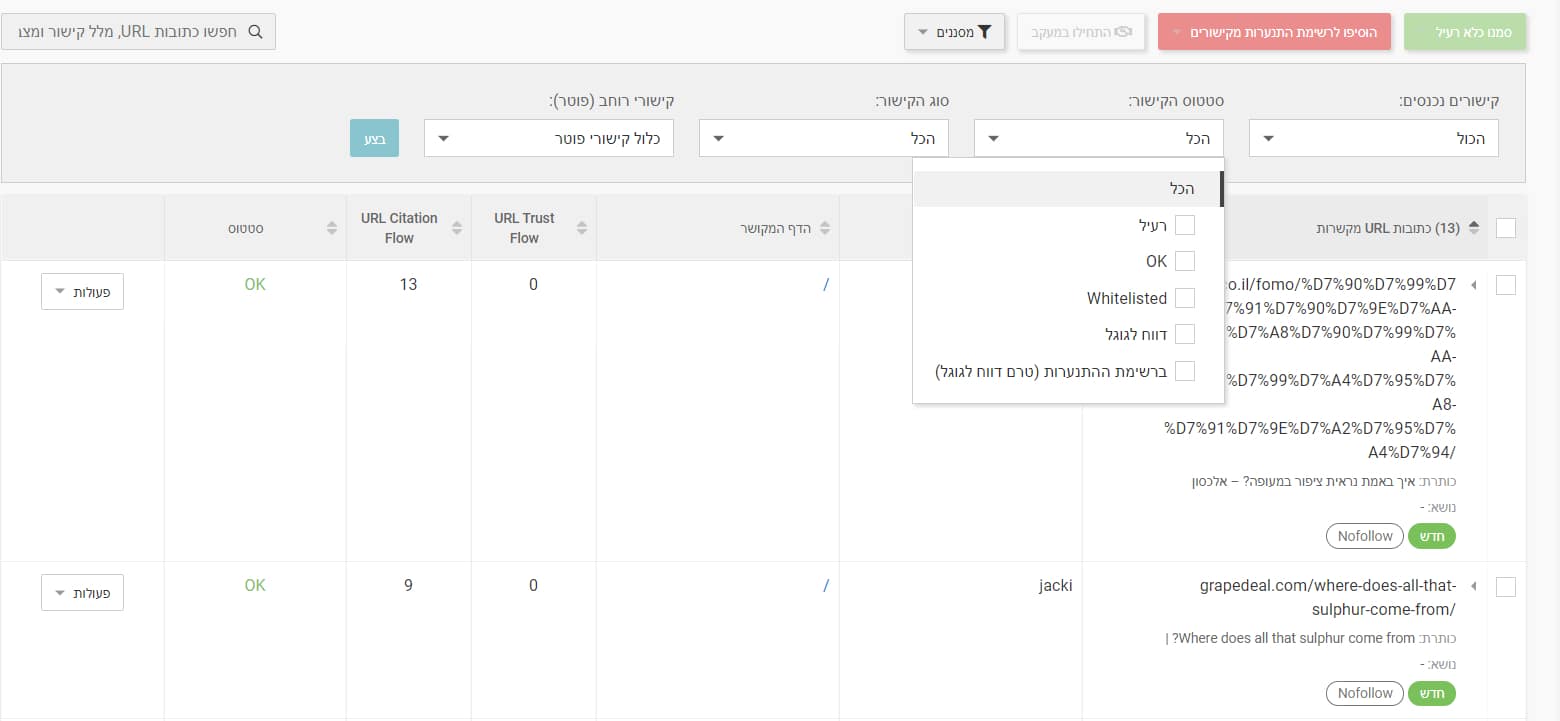This screenshot has width=1560, height=721.
Task: Click the magnifier icon in the search box
Action: (x=255, y=32)
